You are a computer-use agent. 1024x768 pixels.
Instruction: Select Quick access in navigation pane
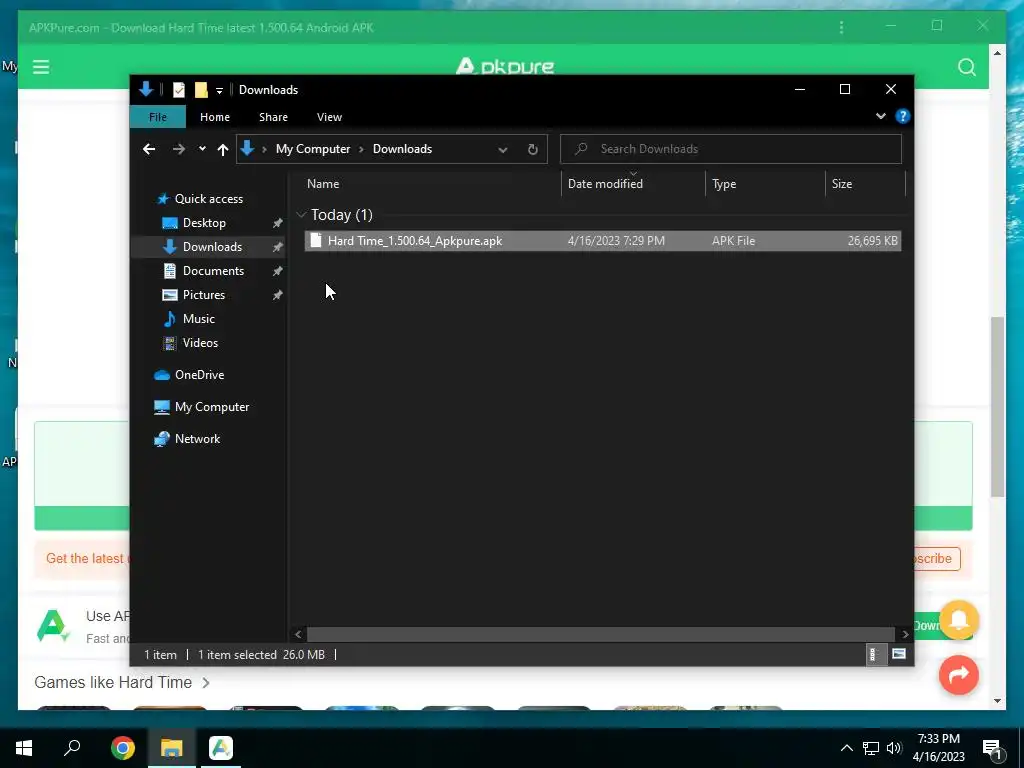pyautogui.click(x=208, y=199)
